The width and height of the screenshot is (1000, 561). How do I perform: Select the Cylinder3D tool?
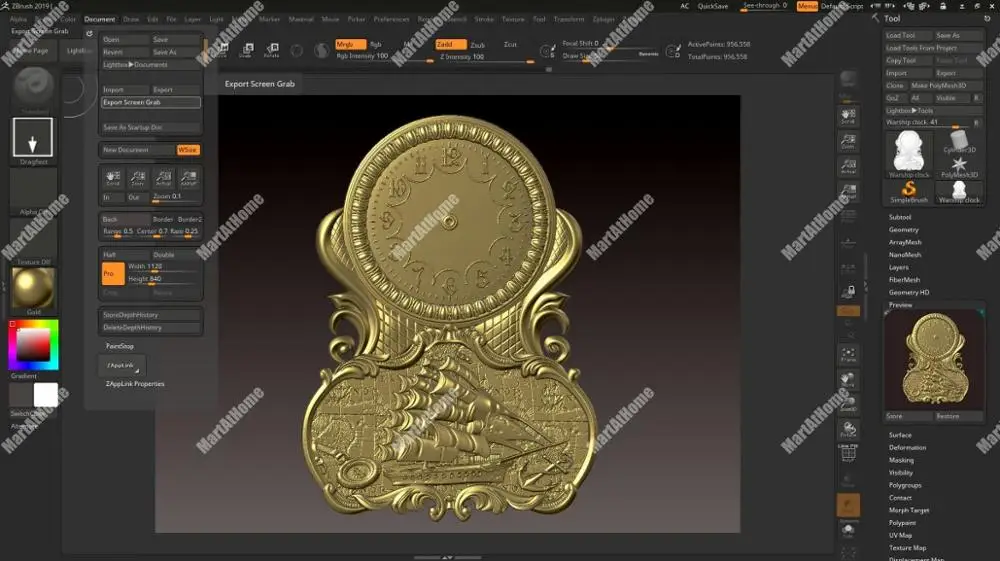[x=959, y=142]
